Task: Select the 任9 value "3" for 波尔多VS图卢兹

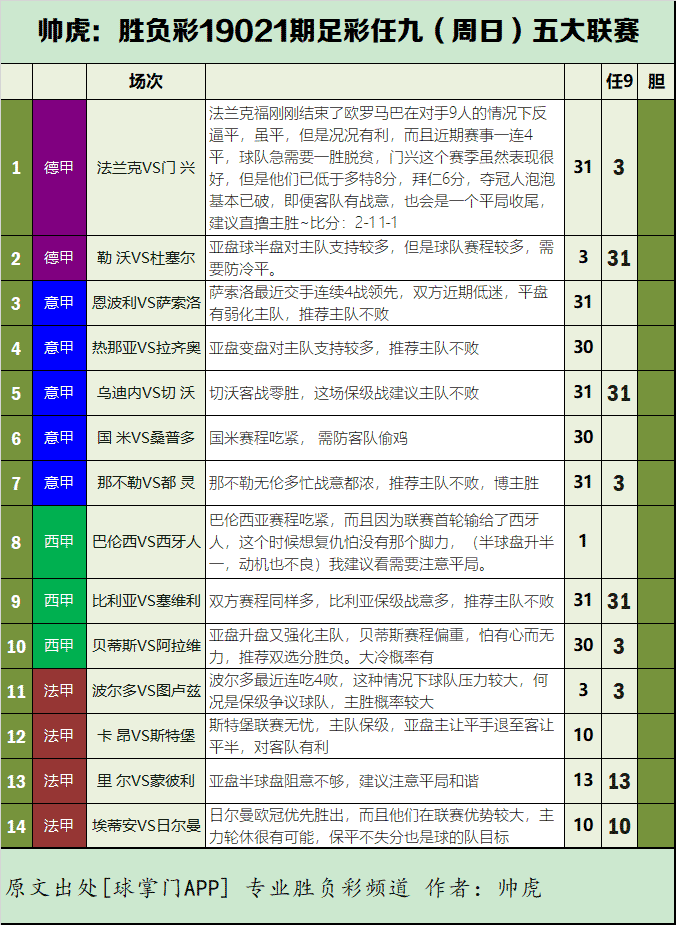Action: pyautogui.click(x=619, y=691)
